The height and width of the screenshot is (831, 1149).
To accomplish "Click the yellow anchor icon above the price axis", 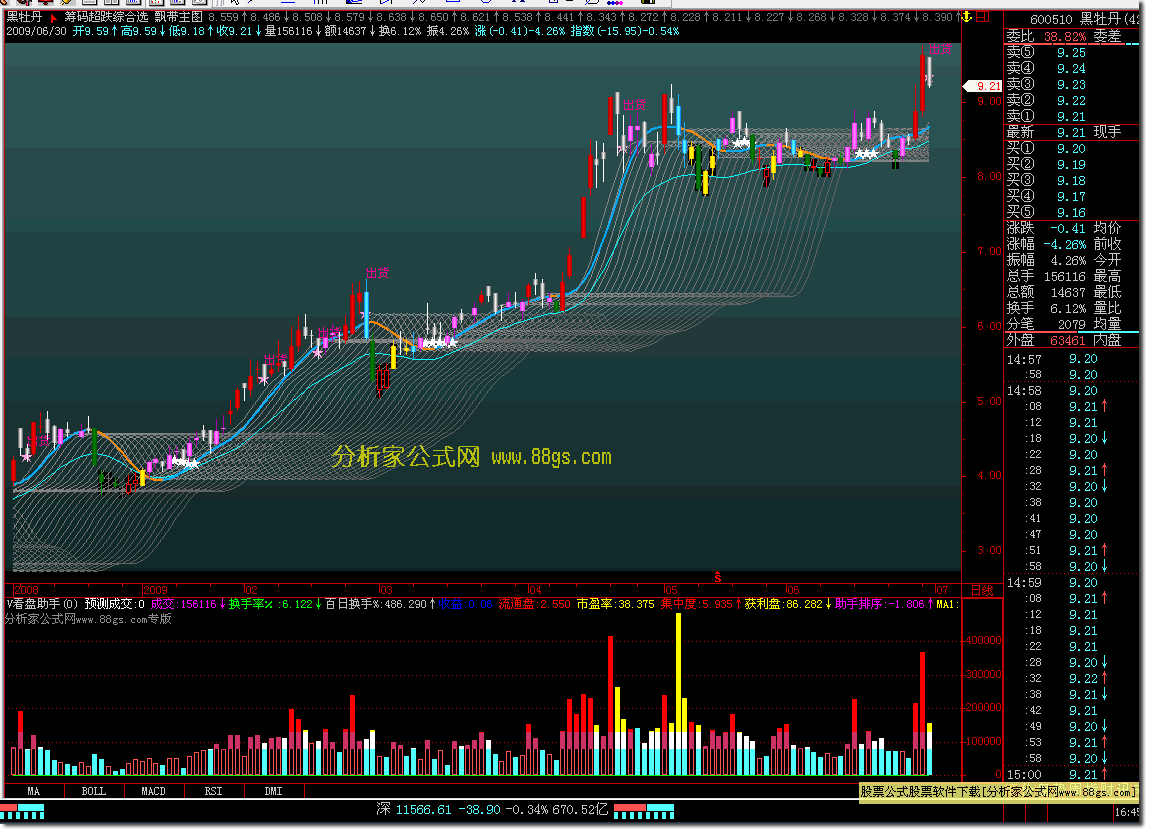I will 966,16.
